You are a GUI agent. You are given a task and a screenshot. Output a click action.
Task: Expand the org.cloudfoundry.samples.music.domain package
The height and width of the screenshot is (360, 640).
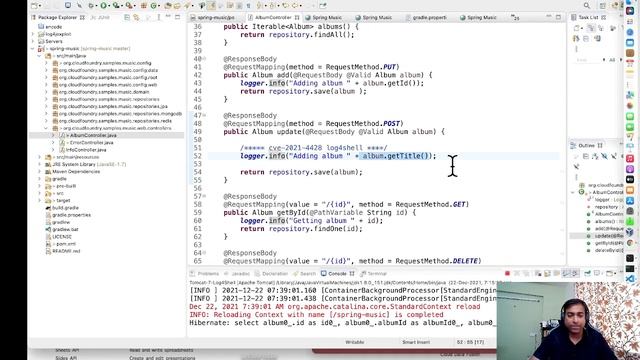pos(46,92)
